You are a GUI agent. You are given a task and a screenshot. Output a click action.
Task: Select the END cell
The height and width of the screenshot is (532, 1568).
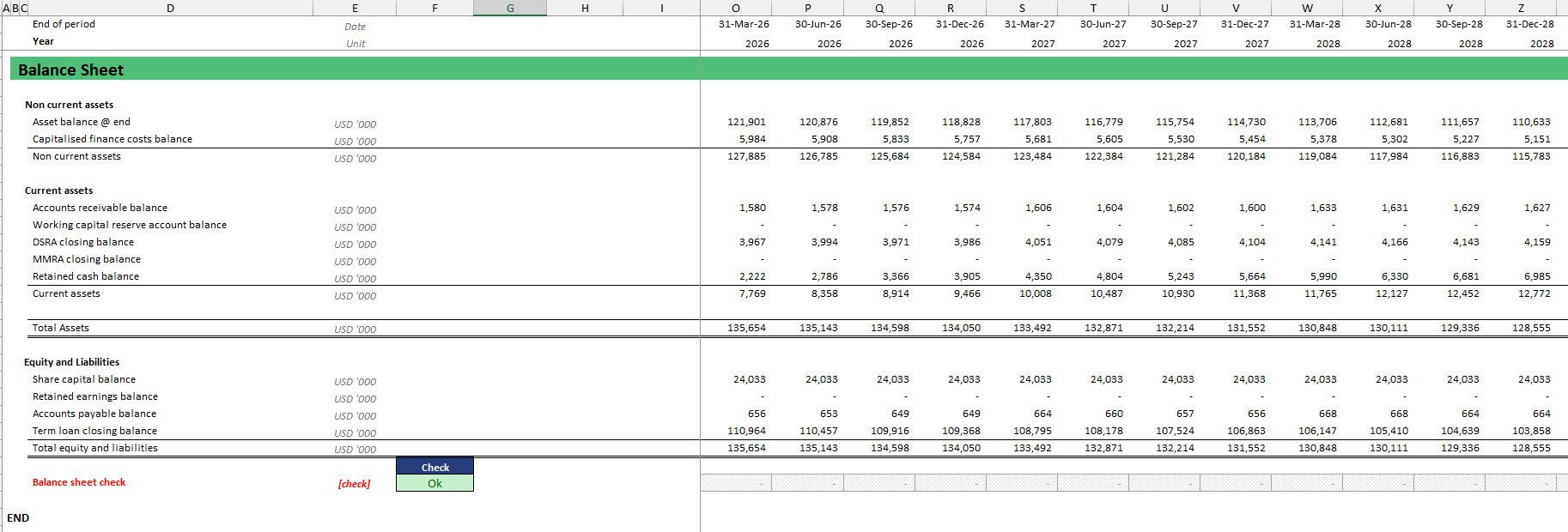(x=18, y=517)
